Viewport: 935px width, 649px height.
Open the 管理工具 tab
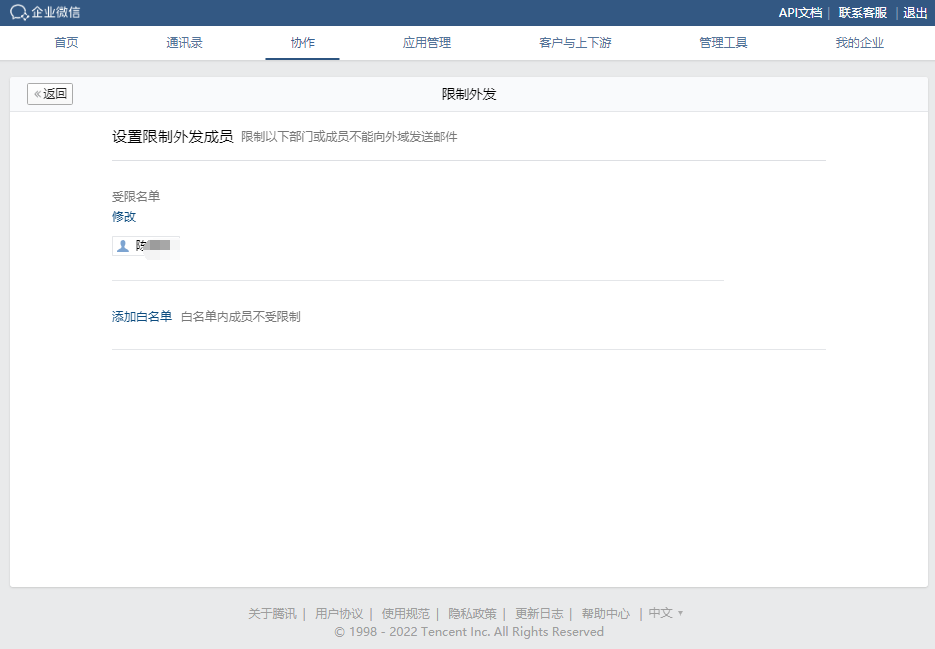pos(723,43)
